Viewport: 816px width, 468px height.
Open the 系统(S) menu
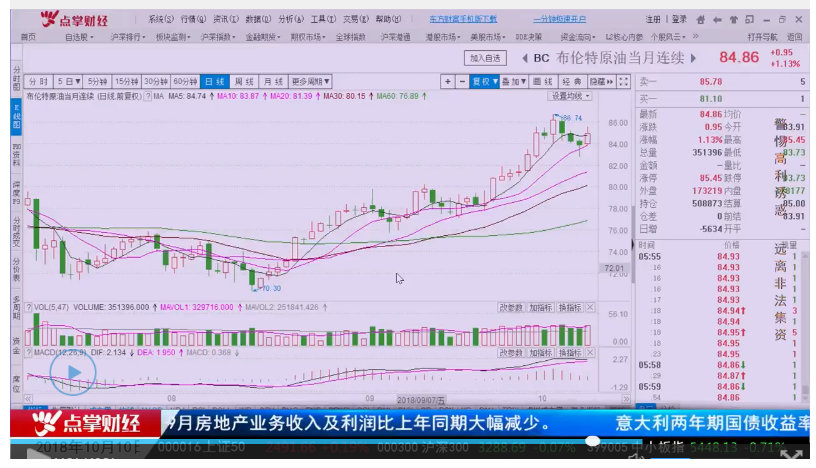tap(161, 19)
